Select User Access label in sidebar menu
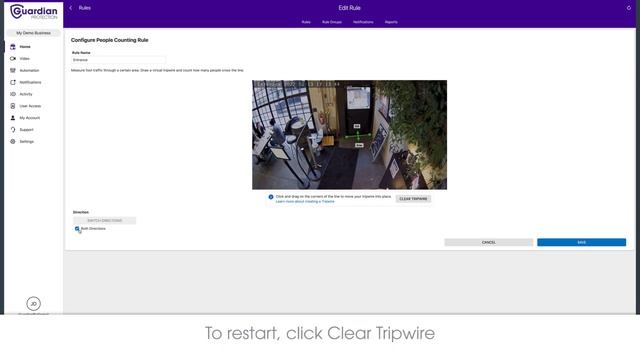 point(30,106)
